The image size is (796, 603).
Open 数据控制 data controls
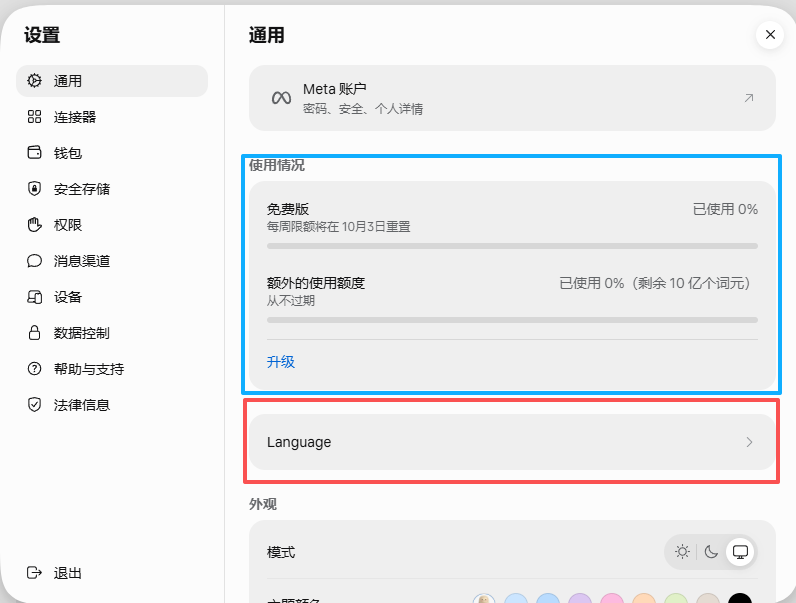(112, 333)
